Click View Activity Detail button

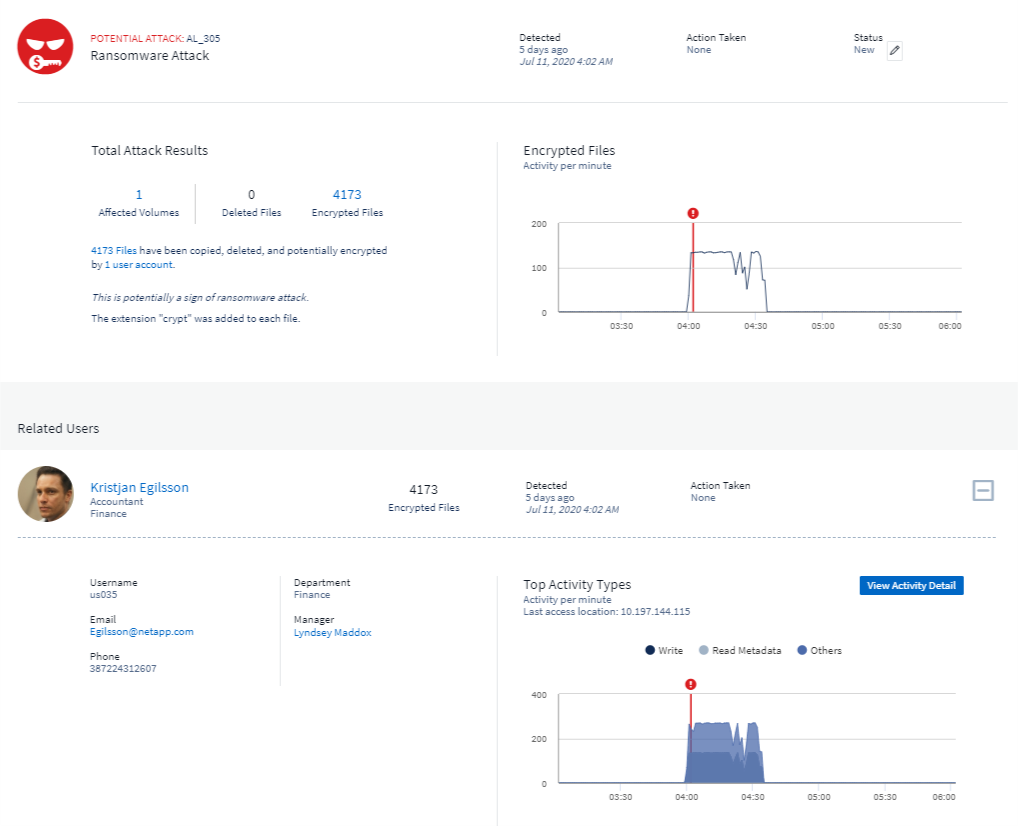(x=910, y=586)
